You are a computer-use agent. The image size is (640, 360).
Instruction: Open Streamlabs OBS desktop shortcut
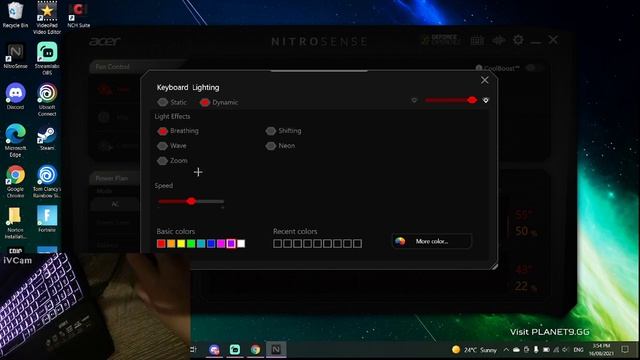(x=47, y=59)
